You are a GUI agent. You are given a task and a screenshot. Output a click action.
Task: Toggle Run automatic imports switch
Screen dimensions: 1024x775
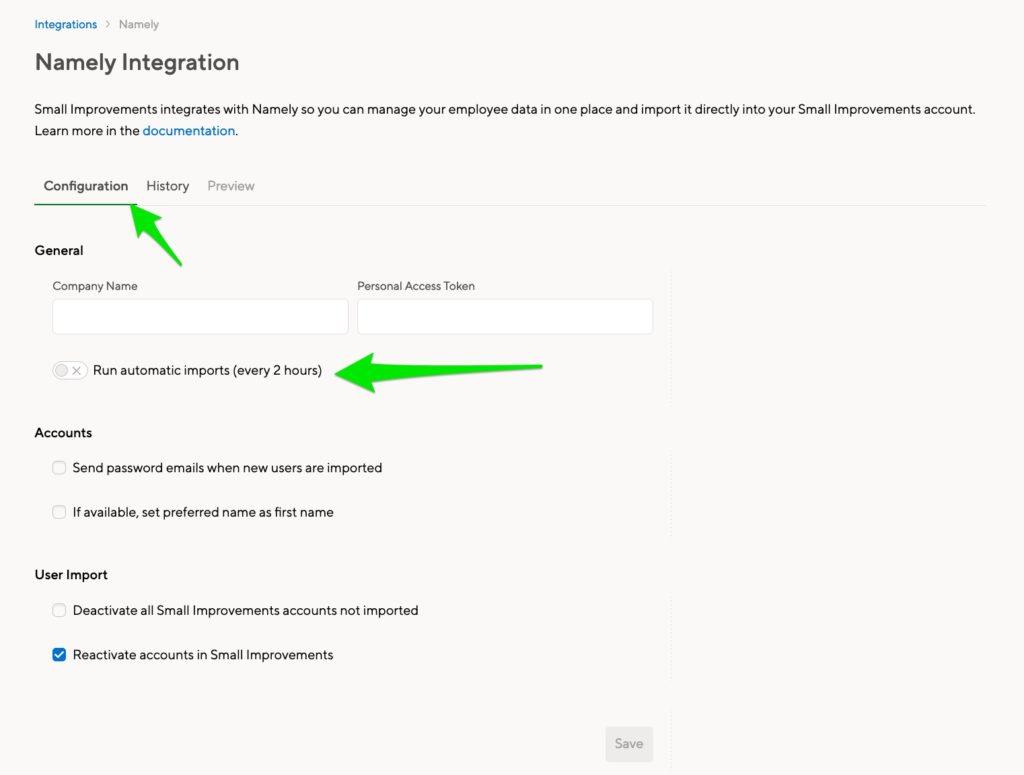tap(70, 371)
